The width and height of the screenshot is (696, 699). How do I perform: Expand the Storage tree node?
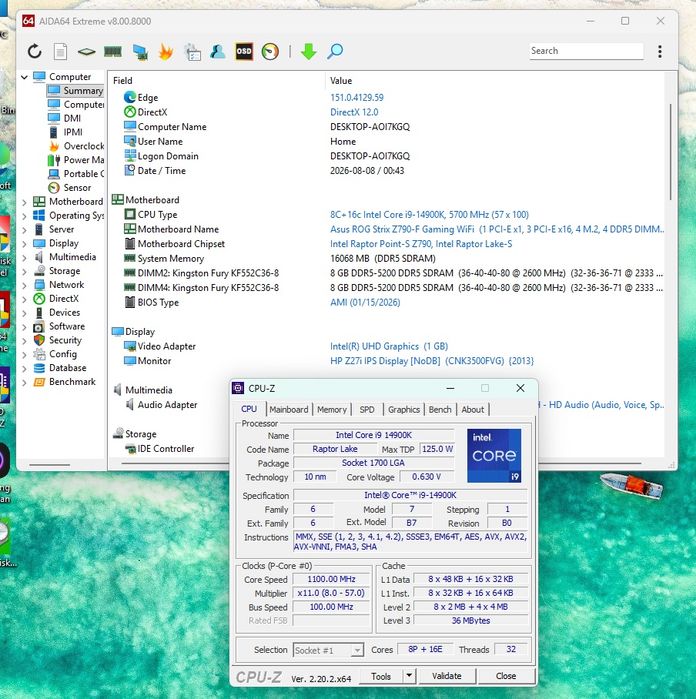(25, 271)
